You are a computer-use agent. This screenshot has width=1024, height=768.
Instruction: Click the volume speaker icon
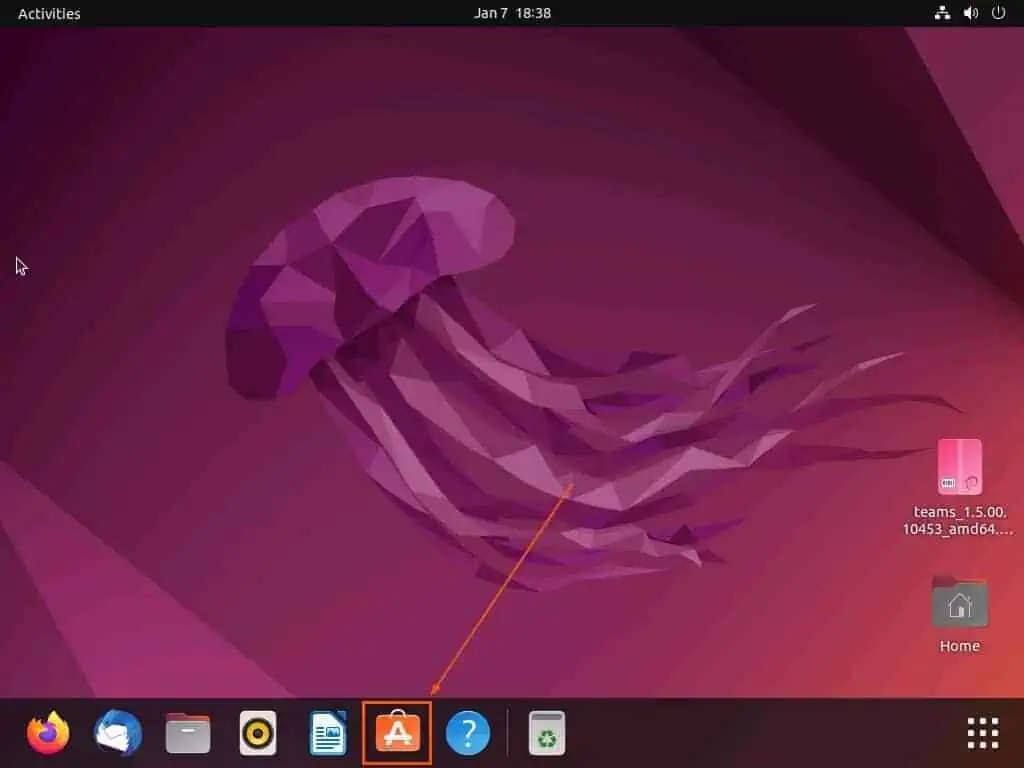[x=970, y=13]
